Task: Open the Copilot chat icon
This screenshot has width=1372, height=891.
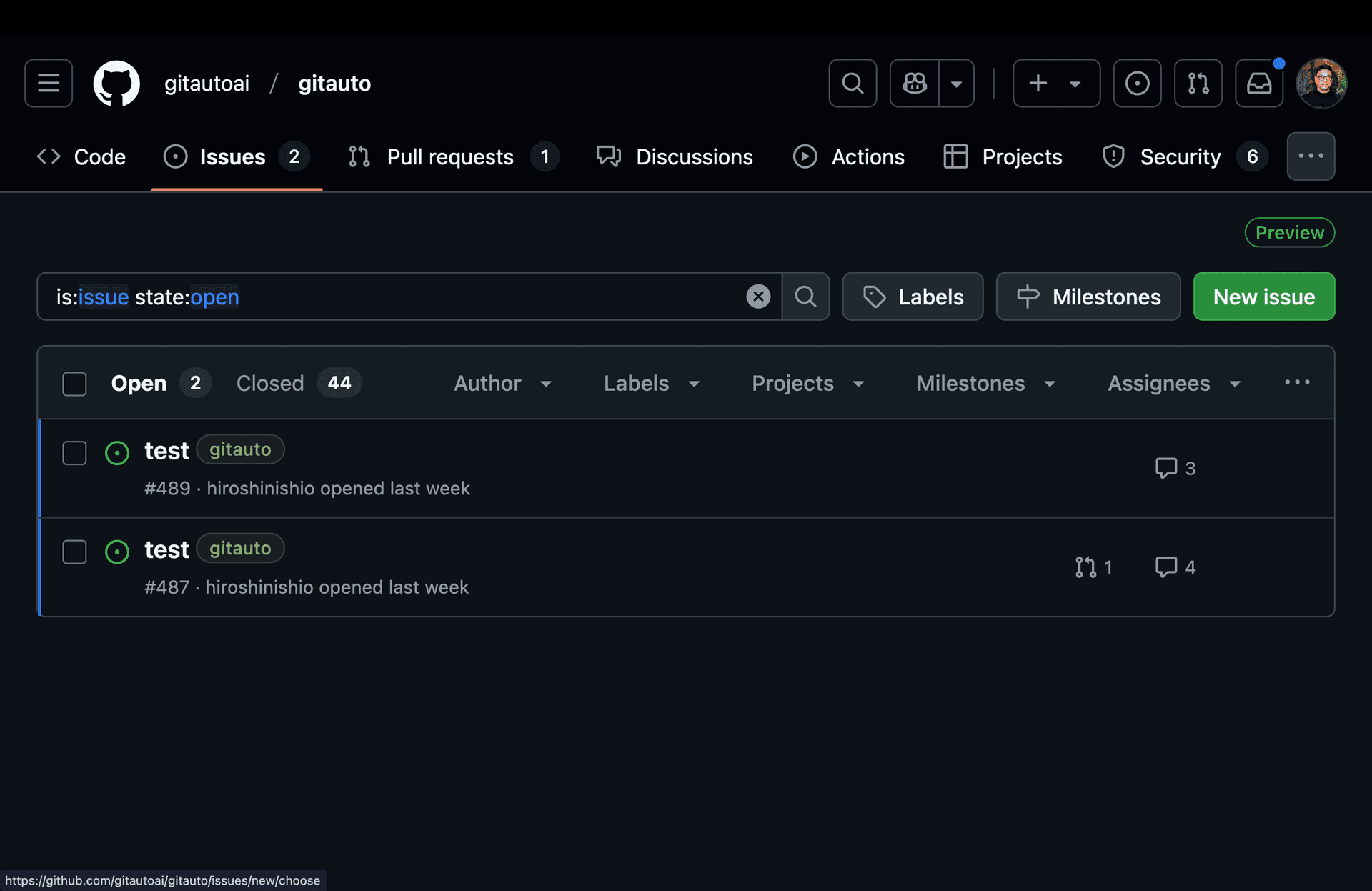Action: (914, 83)
